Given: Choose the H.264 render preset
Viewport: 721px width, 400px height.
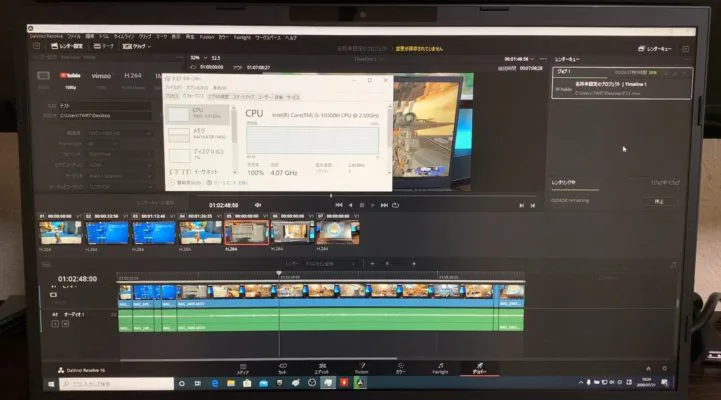Looking at the screenshot, I should (x=133, y=75).
